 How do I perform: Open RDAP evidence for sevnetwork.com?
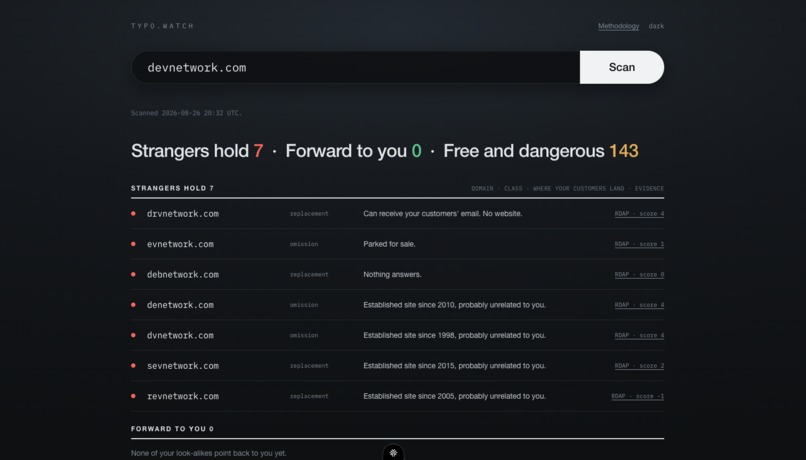coord(639,366)
